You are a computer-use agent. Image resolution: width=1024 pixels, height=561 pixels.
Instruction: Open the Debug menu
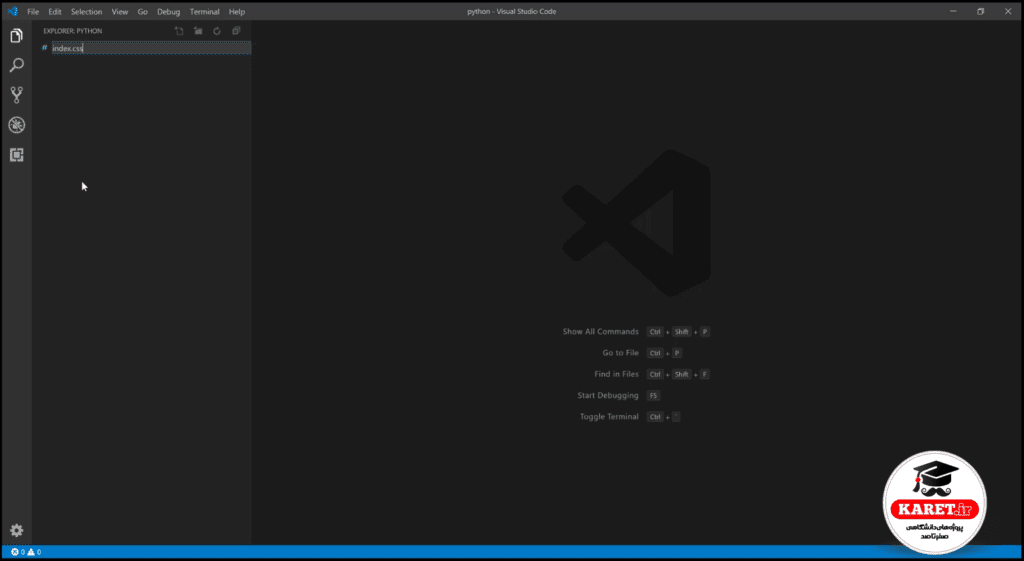coord(168,12)
